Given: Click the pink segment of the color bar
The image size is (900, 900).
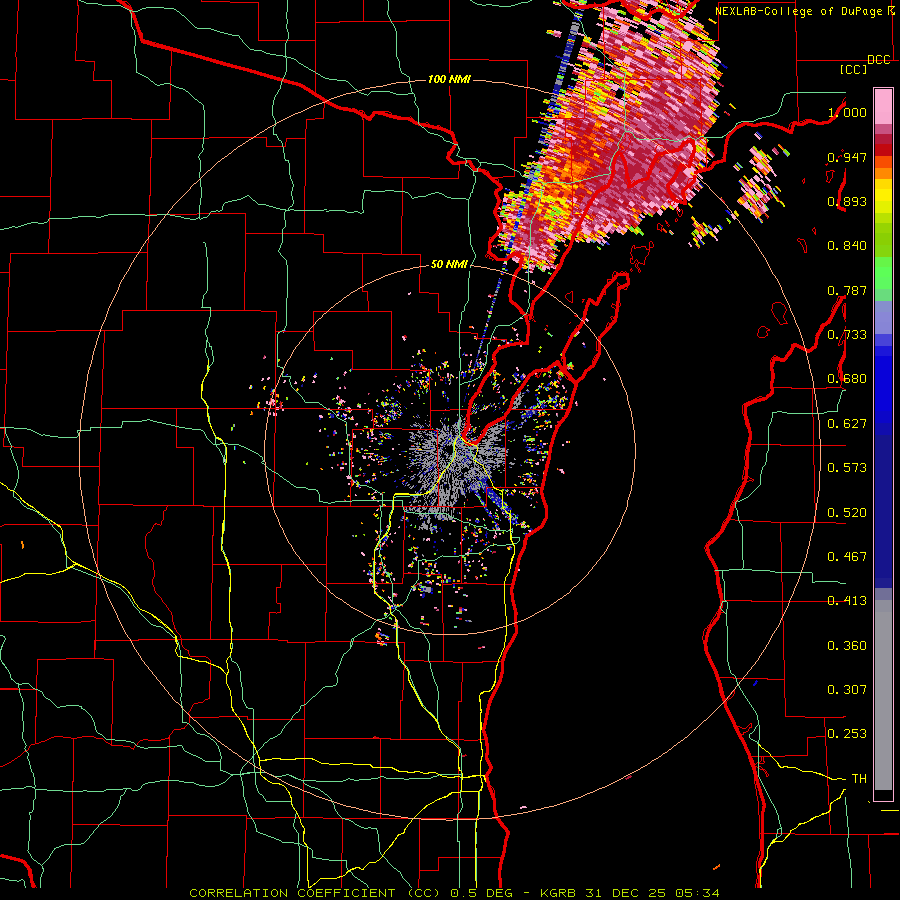Looking at the screenshot, I should (x=883, y=106).
